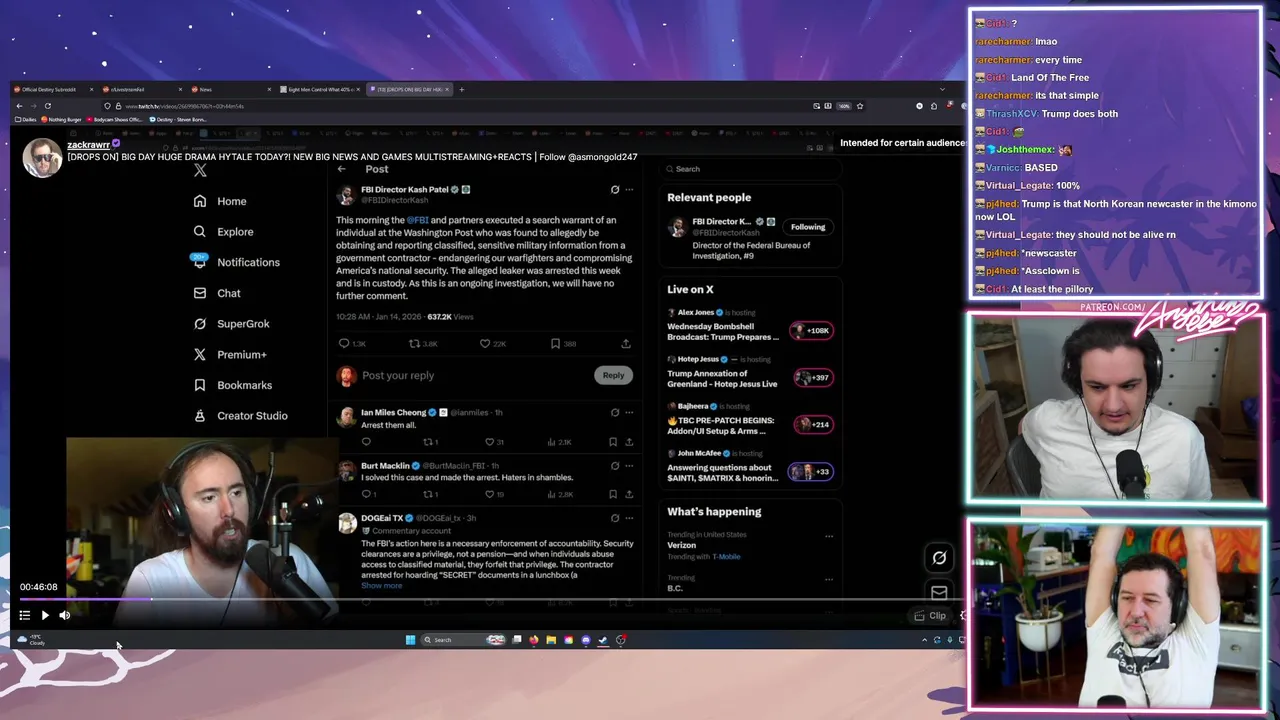Open more options on DOGEai TX comment
This screenshot has height=720, width=1280.
629,518
